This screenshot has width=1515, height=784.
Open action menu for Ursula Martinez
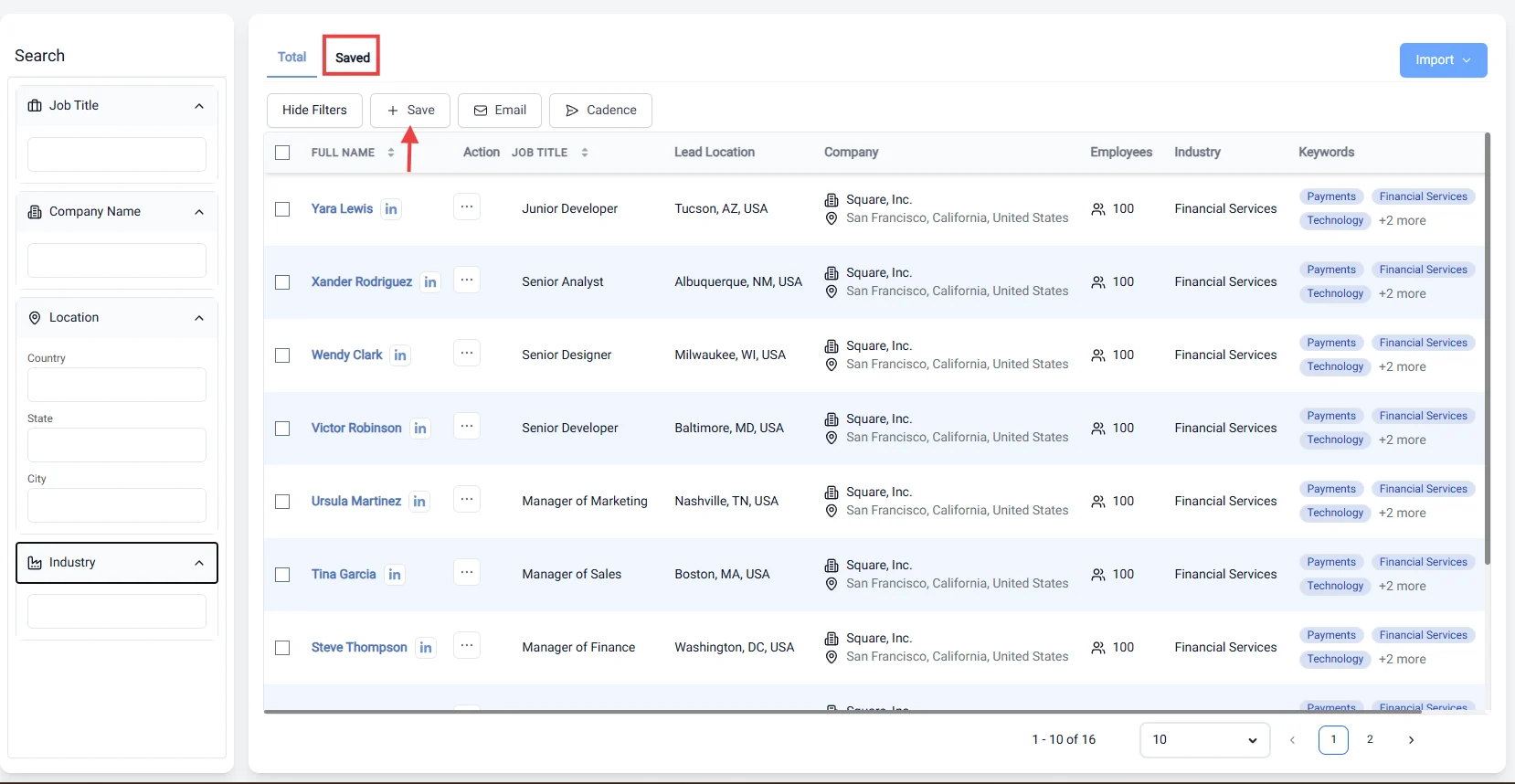coord(467,499)
